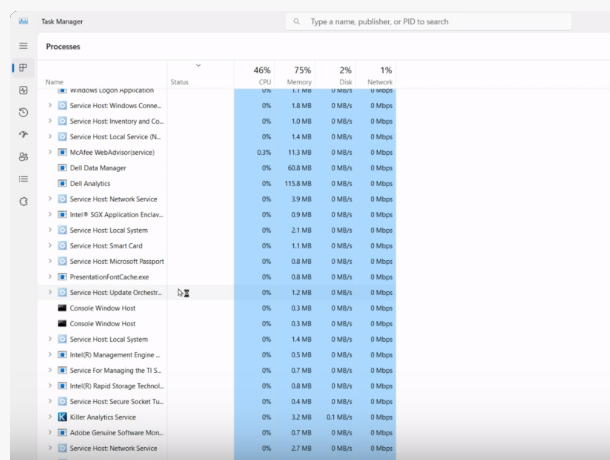The height and width of the screenshot is (460, 610).
Task: Click the Intel(R) Management Engine icon
Action: click(62, 355)
